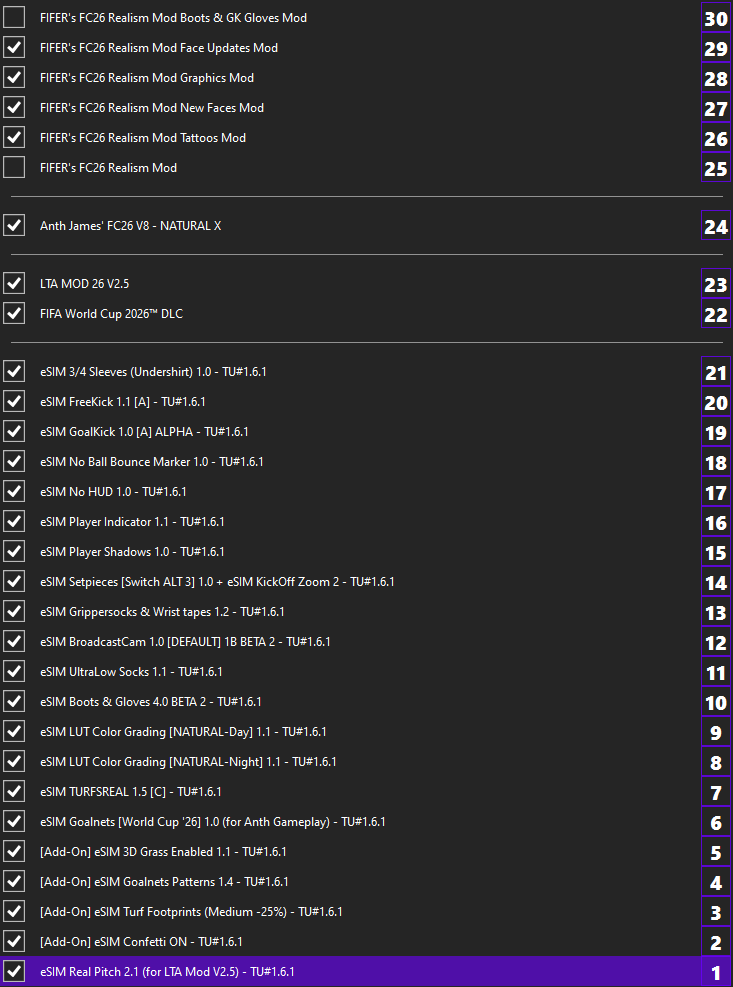Uncheck eSIM Boots & Gloves 4.0 BETA 2
733x987 pixels.
14,701
